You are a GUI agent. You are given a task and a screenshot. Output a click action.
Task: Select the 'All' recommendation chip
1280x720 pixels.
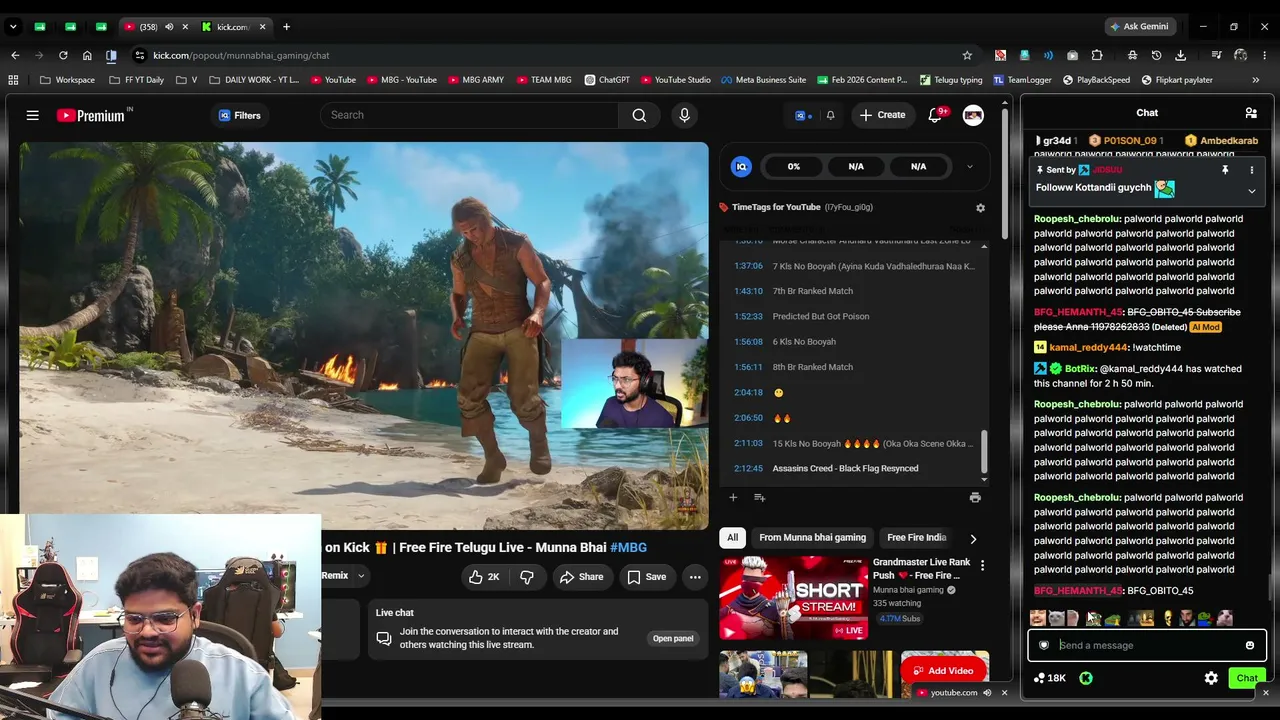[x=732, y=538]
